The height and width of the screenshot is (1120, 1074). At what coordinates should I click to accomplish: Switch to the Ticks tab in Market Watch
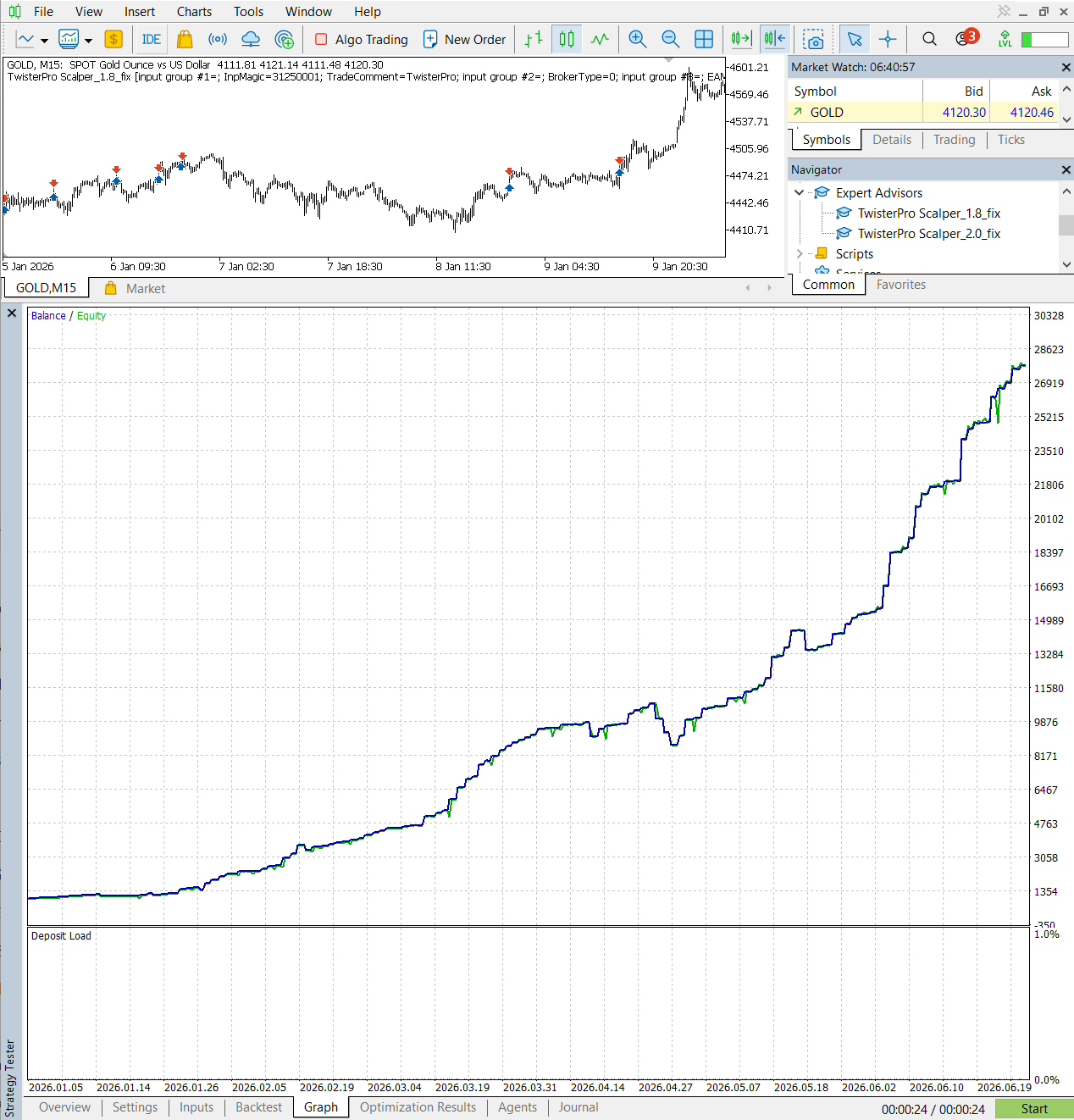(1010, 140)
